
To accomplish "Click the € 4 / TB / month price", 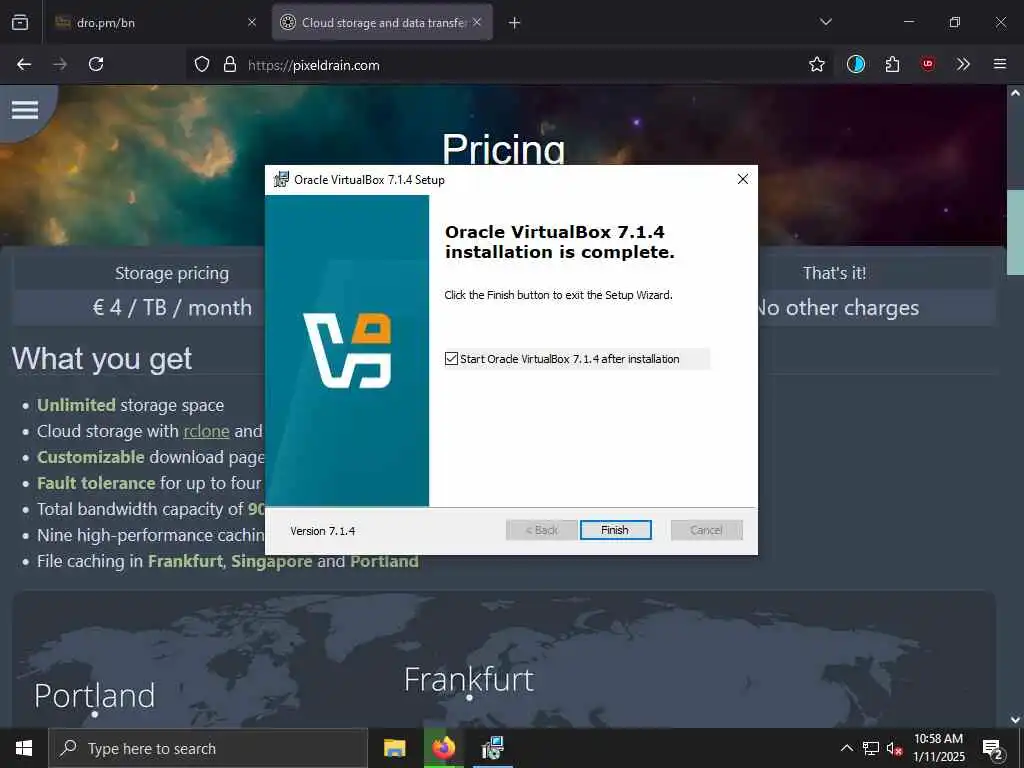I will (x=172, y=308).
